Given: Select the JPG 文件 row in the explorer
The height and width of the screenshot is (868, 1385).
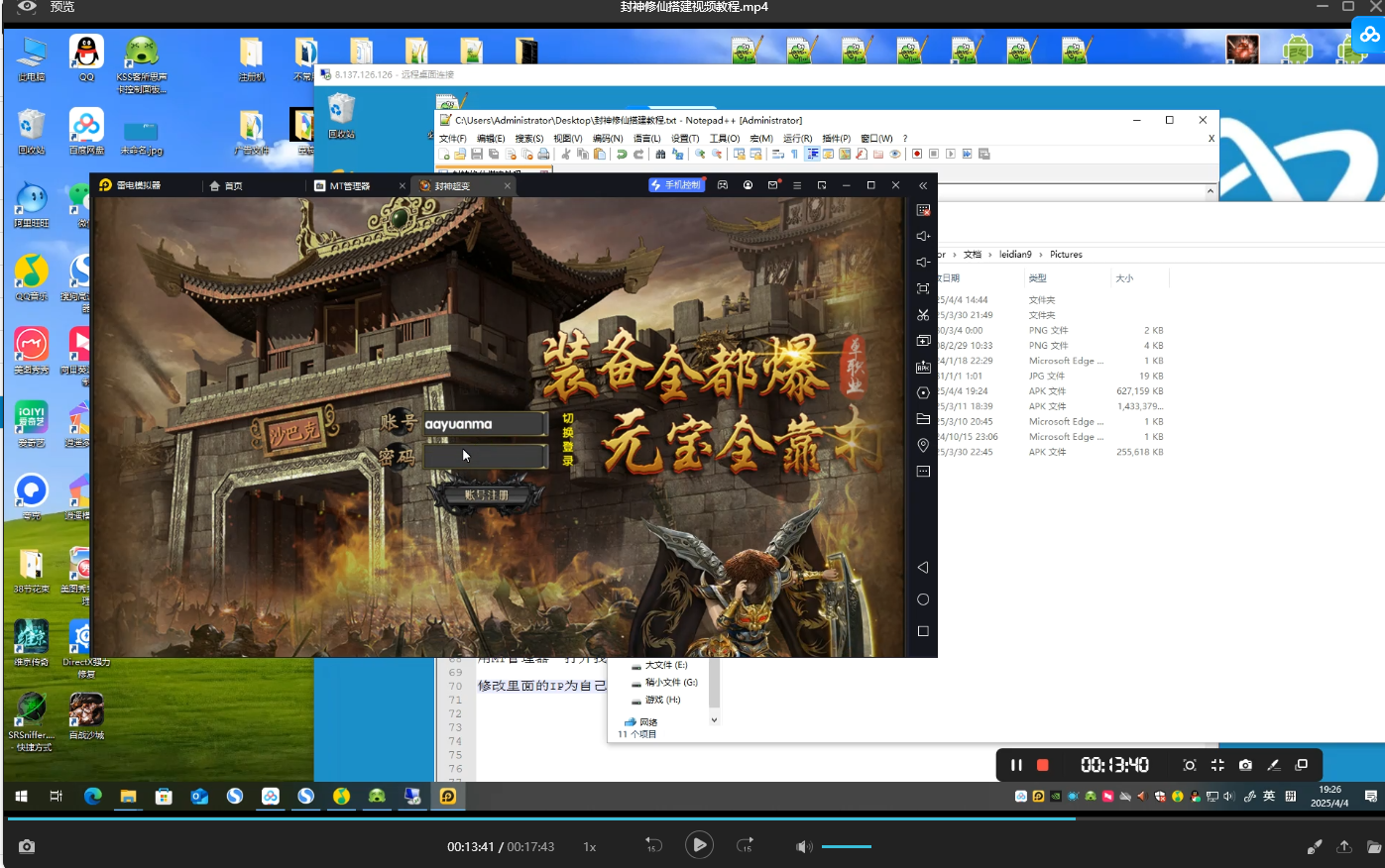Looking at the screenshot, I should 1051,376.
